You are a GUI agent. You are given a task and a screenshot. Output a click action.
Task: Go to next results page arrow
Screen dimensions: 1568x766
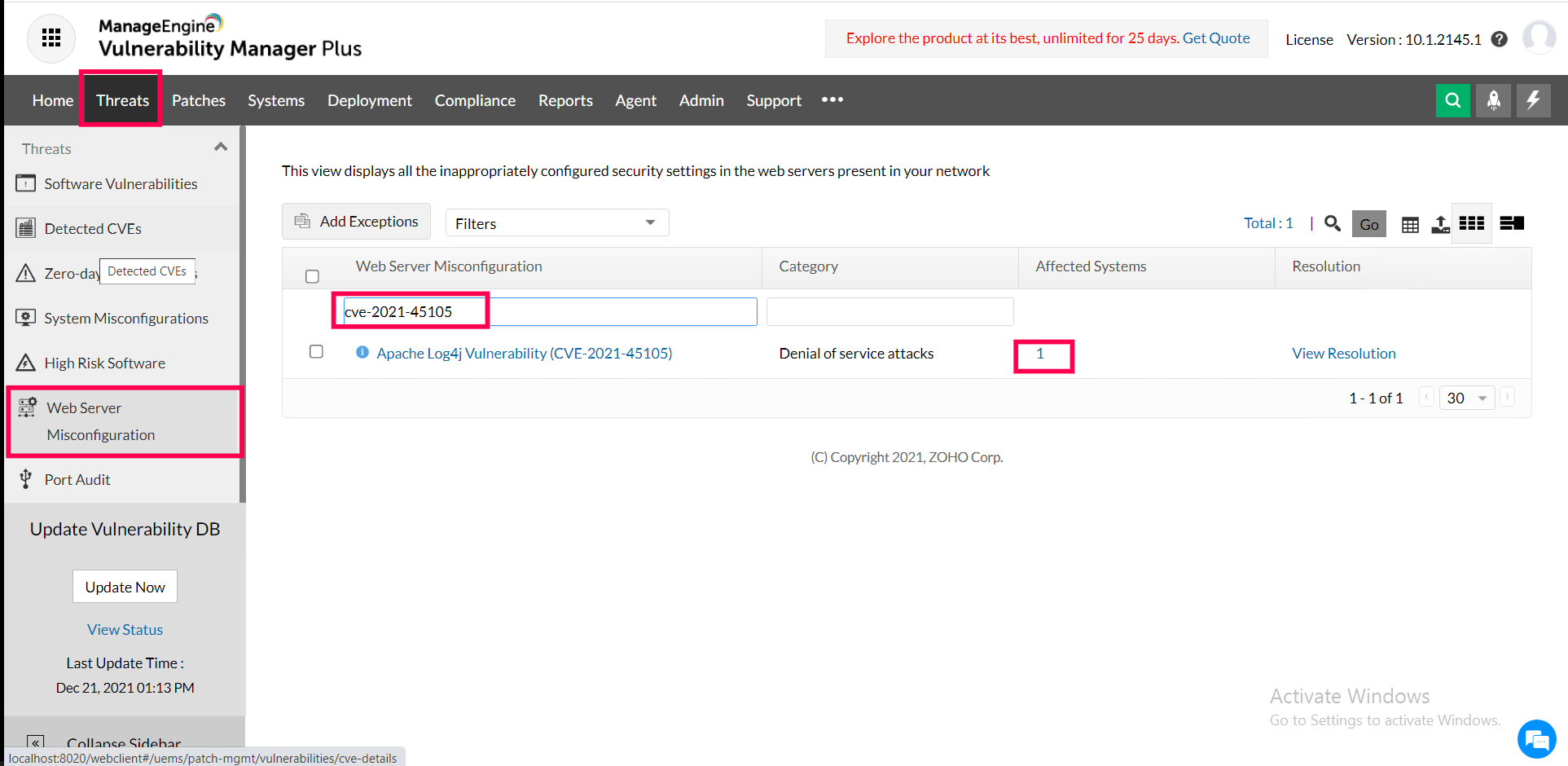coord(1508,397)
